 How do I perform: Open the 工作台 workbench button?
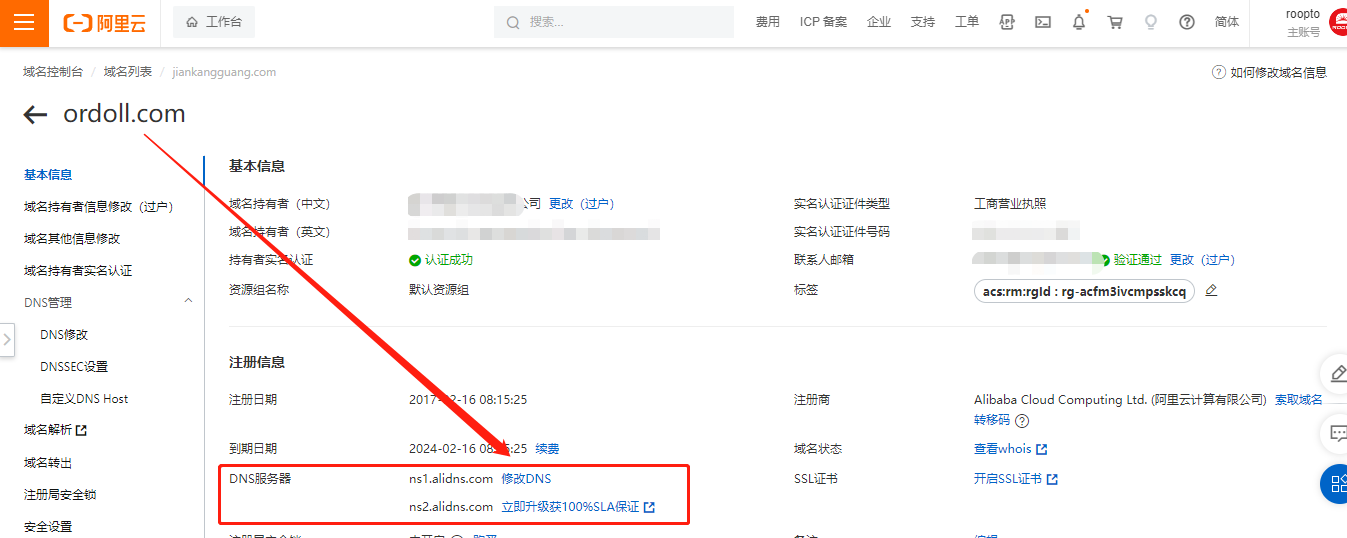pyautogui.click(x=214, y=22)
